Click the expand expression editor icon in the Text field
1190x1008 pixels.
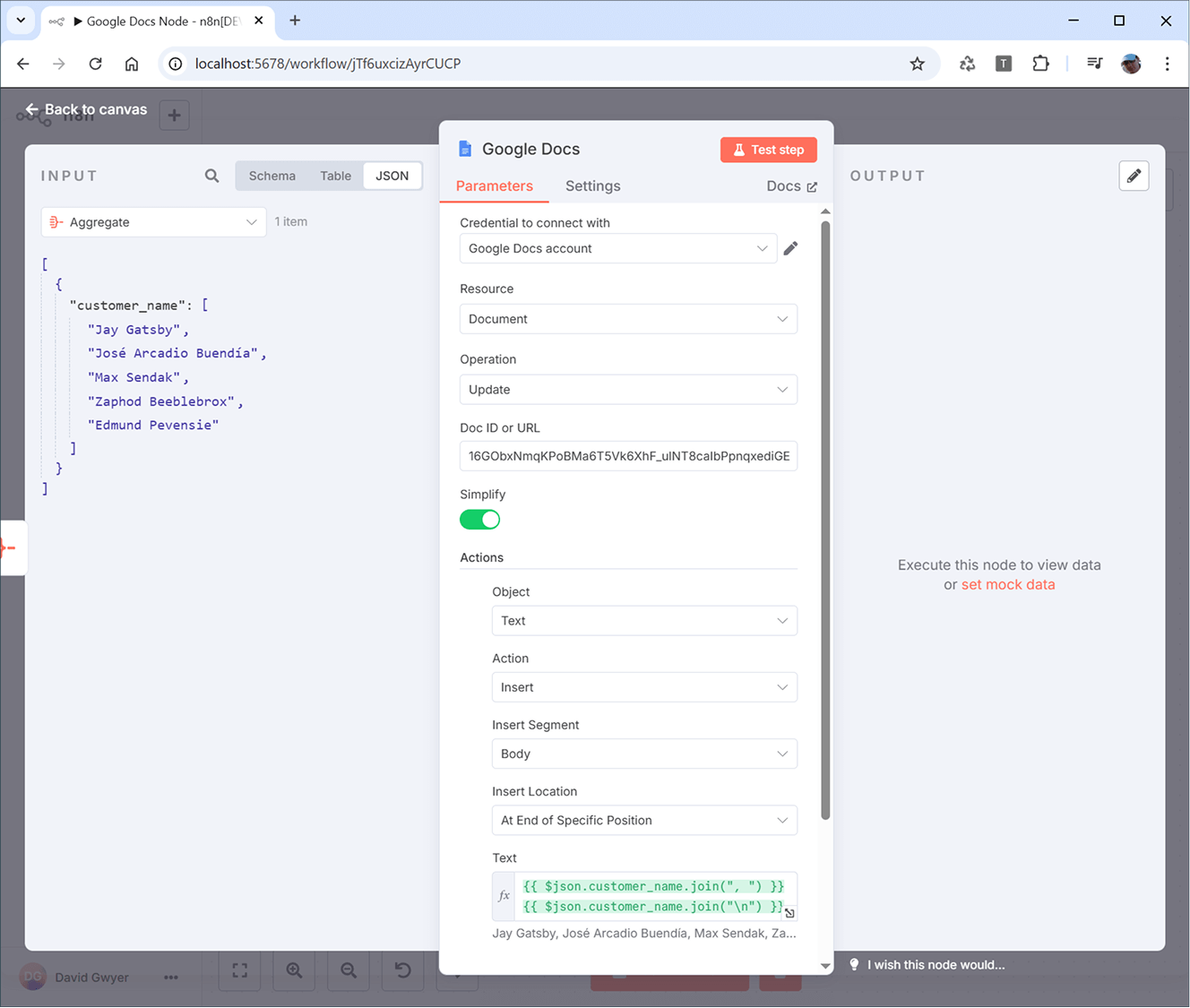tap(789, 913)
